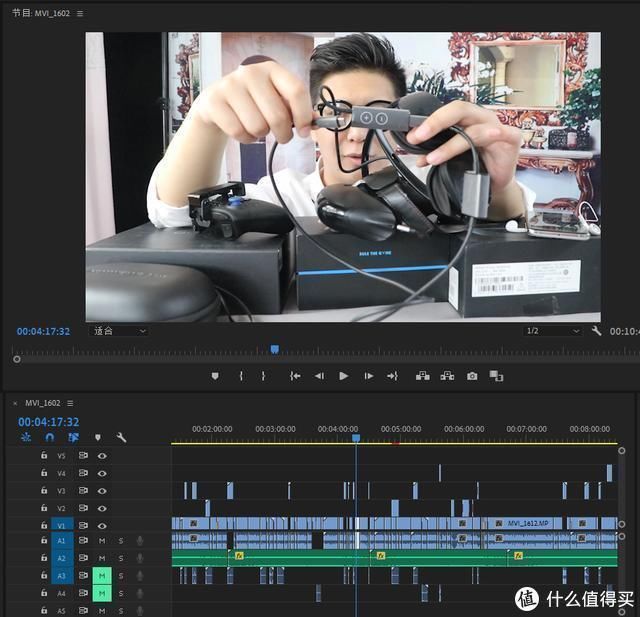Solo audio track A1
Viewport: 640px width, 617px height.
[121, 541]
